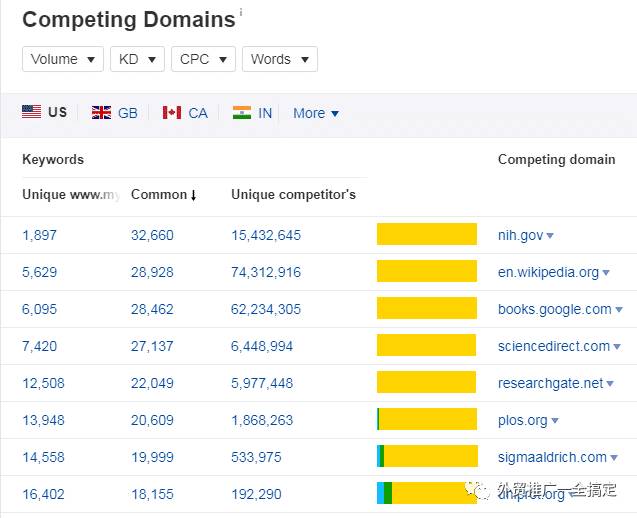Image resolution: width=637 pixels, height=518 pixels.
Task: Switch to the IN country tab
Action: click(x=252, y=113)
